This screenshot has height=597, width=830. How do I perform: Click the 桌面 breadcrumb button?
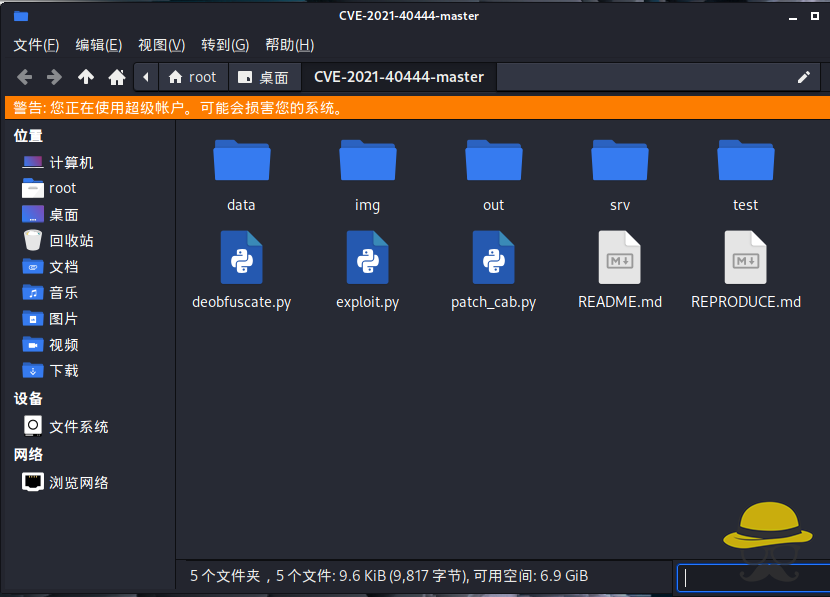[263, 76]
